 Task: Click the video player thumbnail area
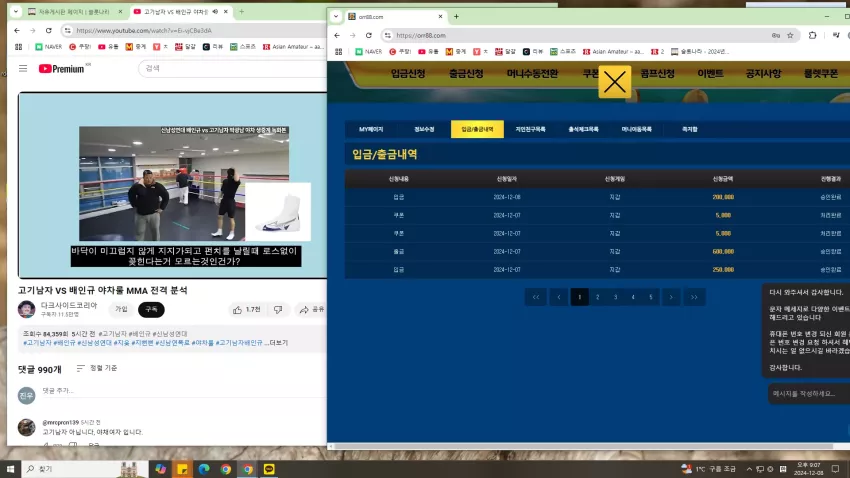click(173, 185)
